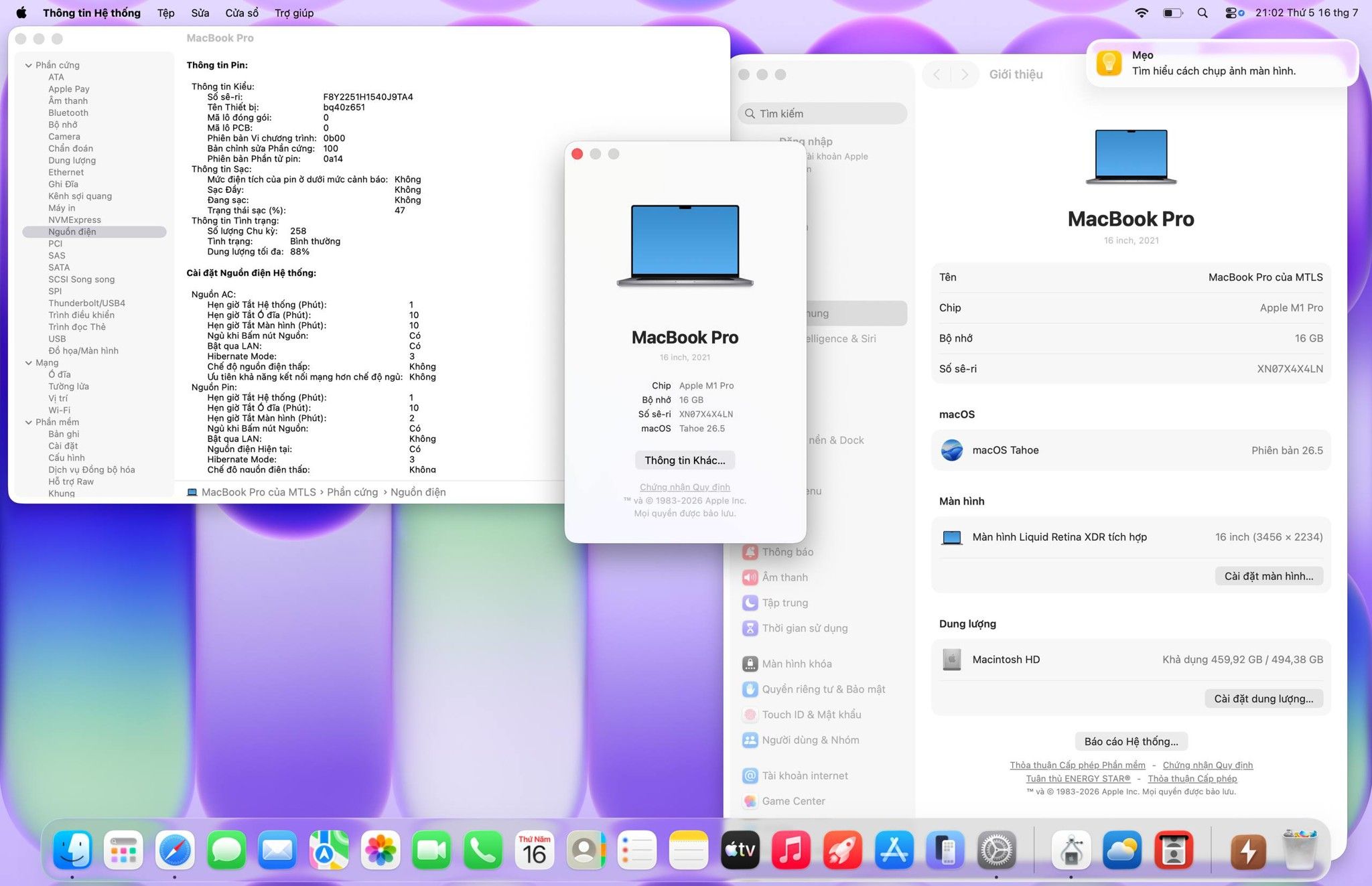The image size is (1372, 886).
Task: Click the Wi-Fi status icon in the menu bar
Action: point(1142,13)
